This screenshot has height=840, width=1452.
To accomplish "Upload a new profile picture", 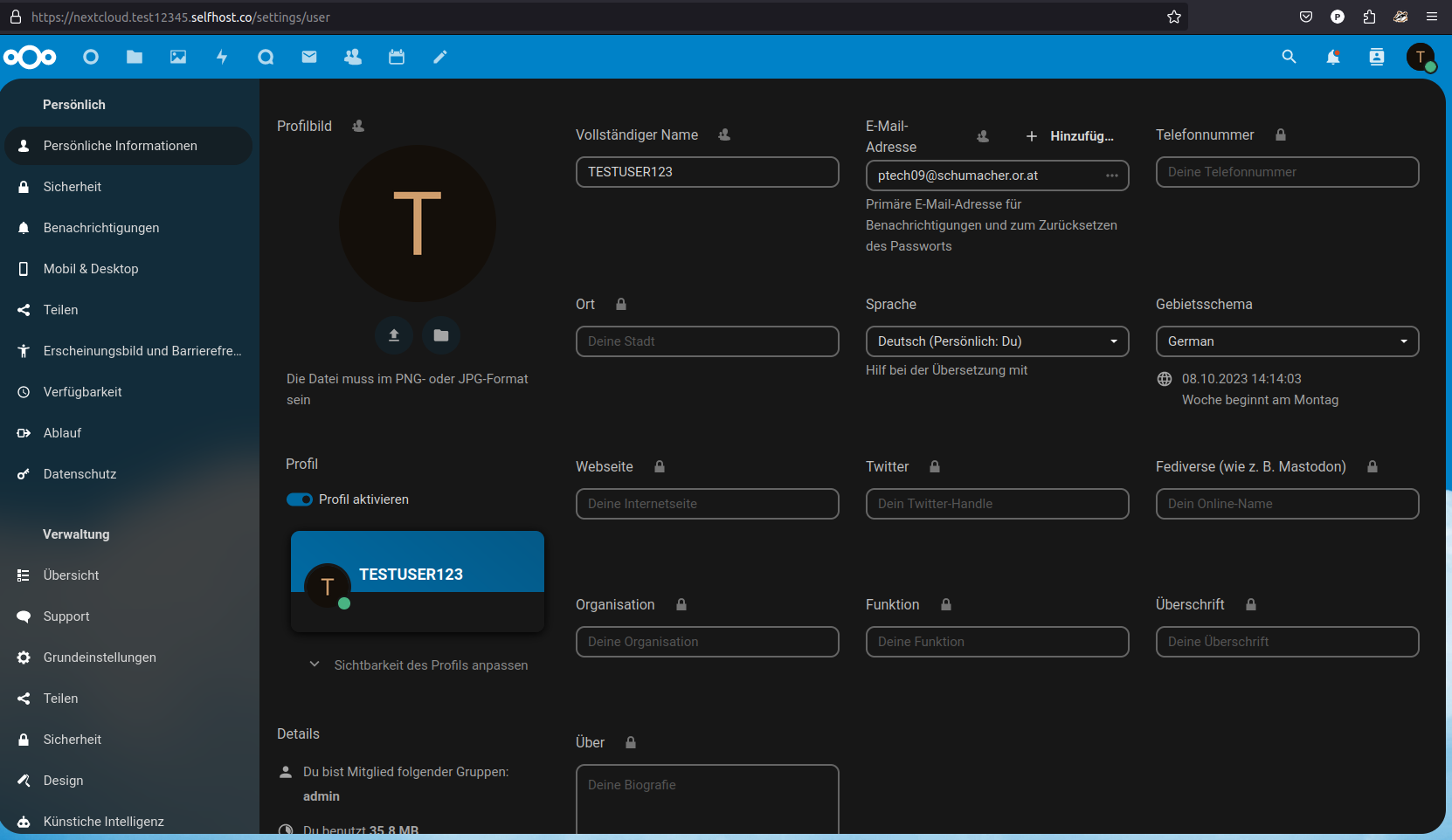I will click(x=394, y=335).
